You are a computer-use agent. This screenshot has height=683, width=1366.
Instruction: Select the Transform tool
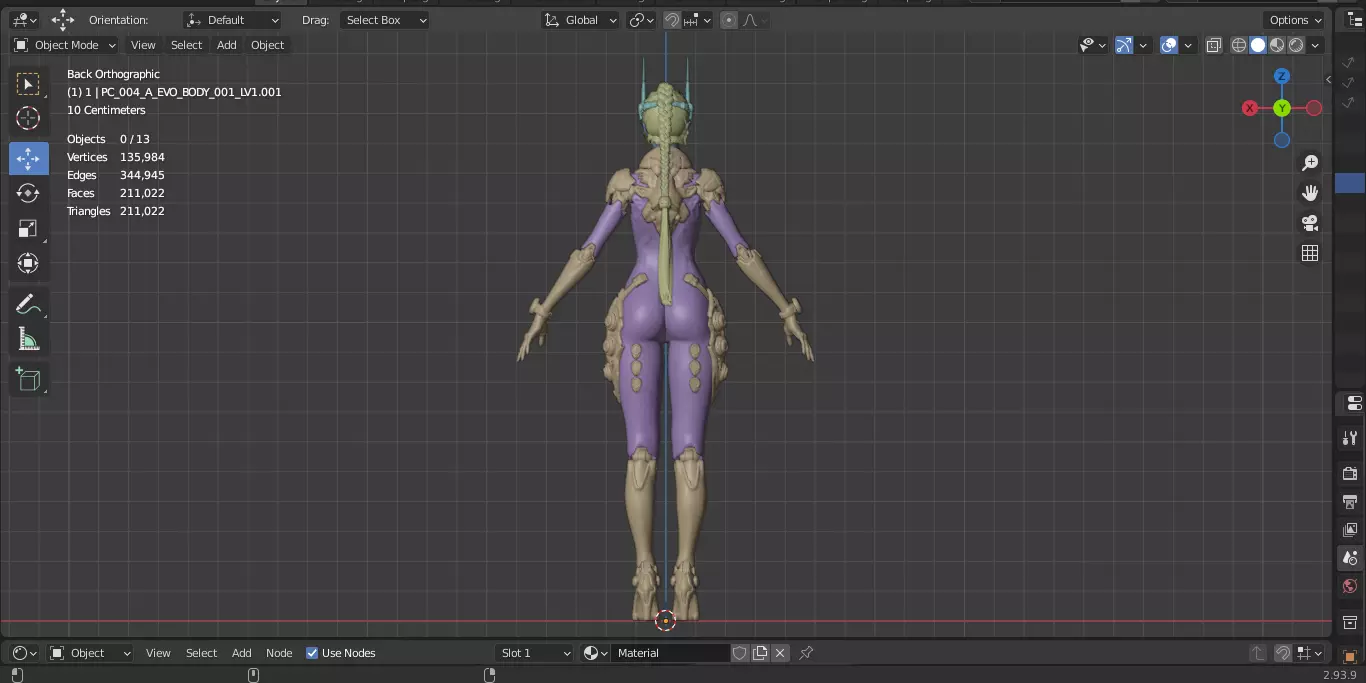coord(28,263)
